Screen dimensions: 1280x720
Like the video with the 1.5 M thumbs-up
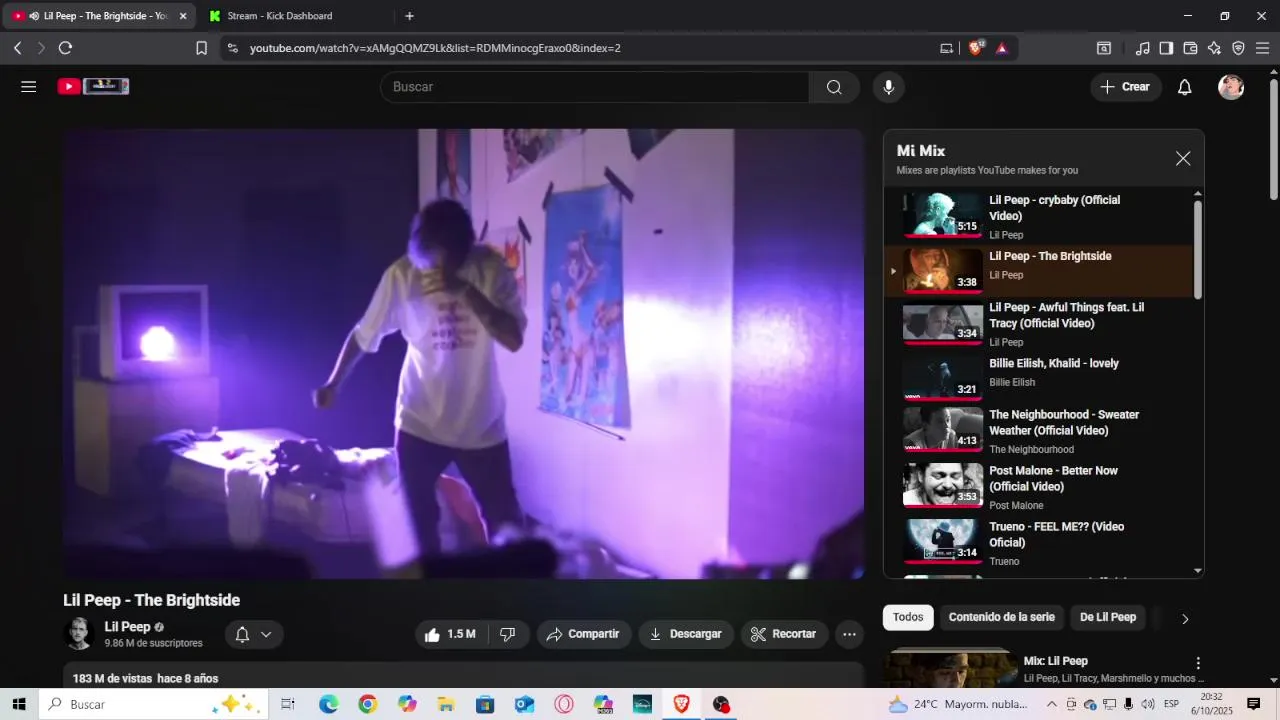[x=450, y=634]
